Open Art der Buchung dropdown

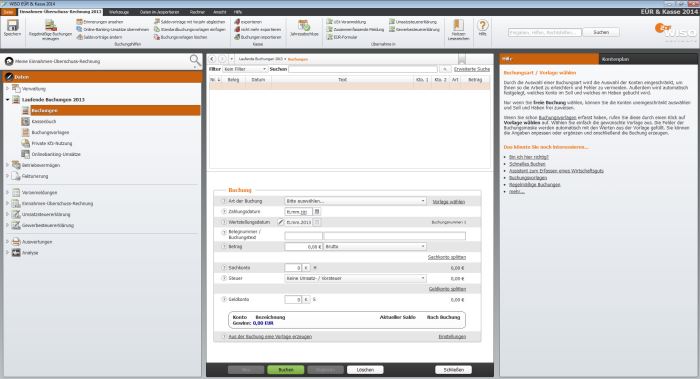tap(355, 201)
